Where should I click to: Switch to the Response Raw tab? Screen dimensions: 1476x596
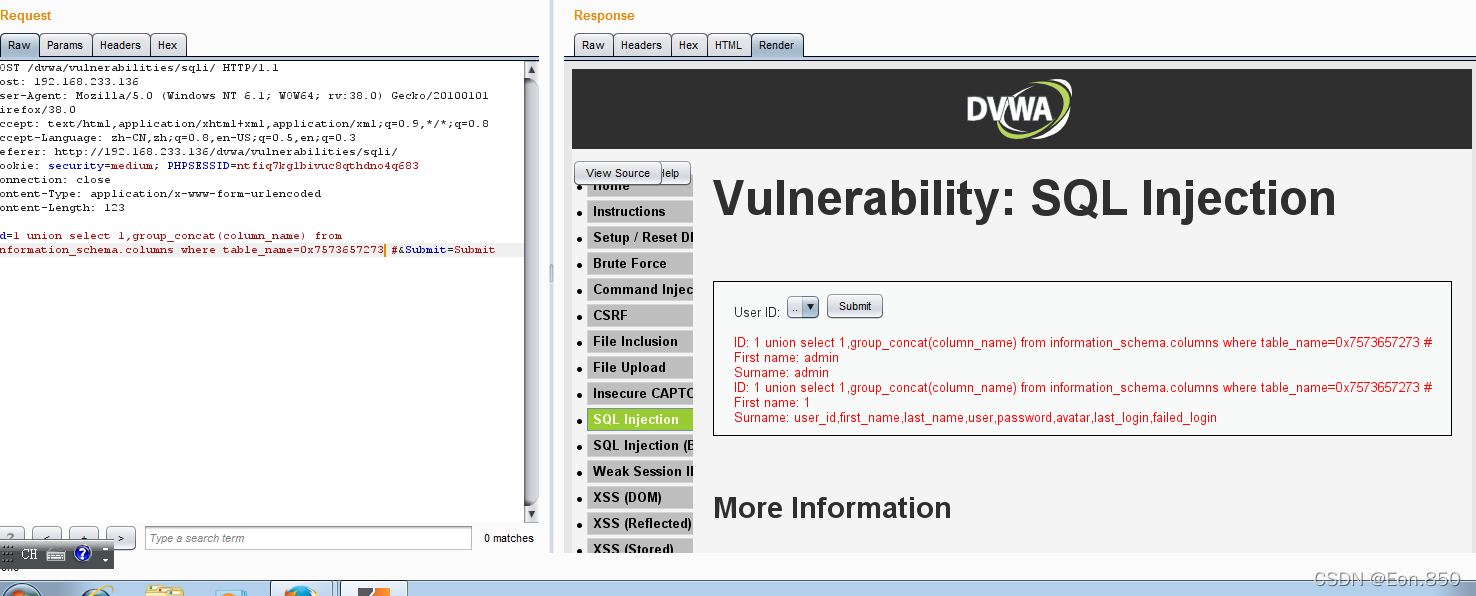tap(593, 45)
